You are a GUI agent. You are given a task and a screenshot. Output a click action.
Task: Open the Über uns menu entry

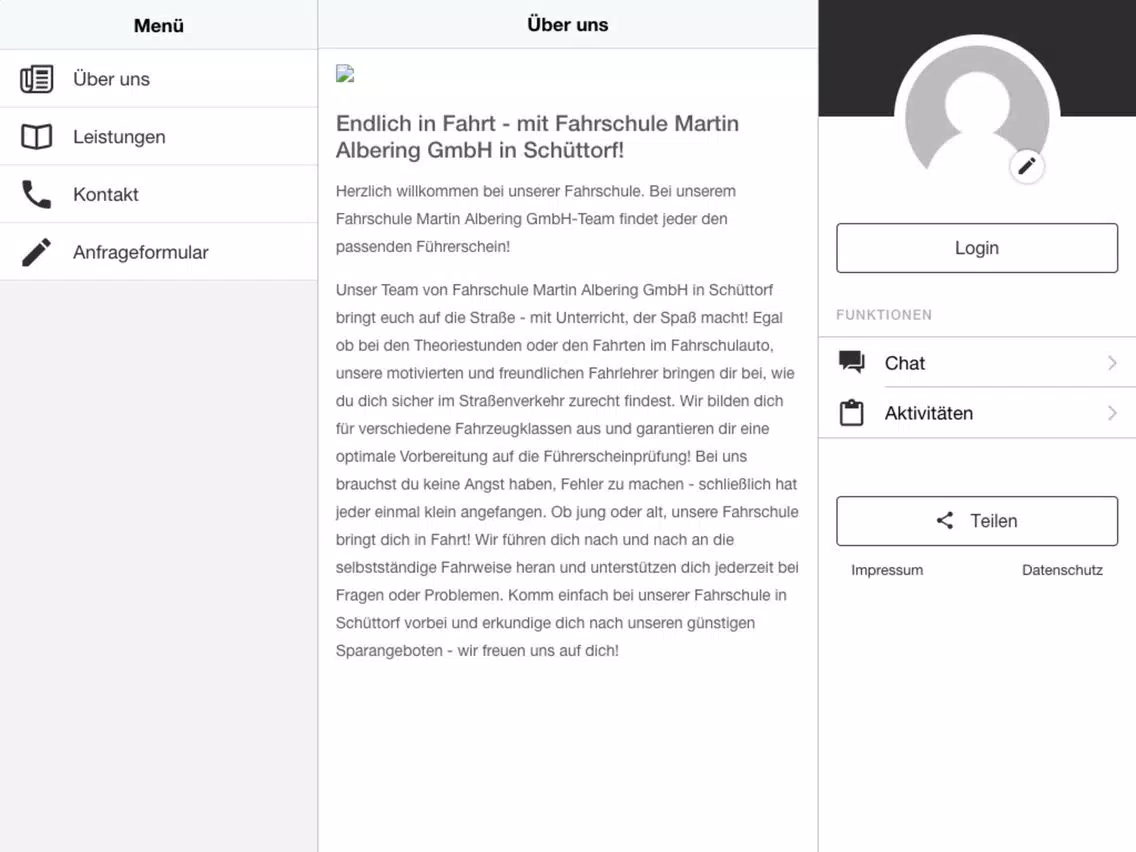[159, 78]
